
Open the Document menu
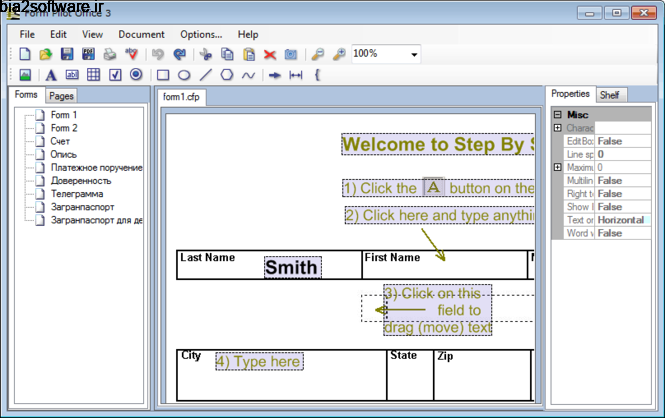141,34
